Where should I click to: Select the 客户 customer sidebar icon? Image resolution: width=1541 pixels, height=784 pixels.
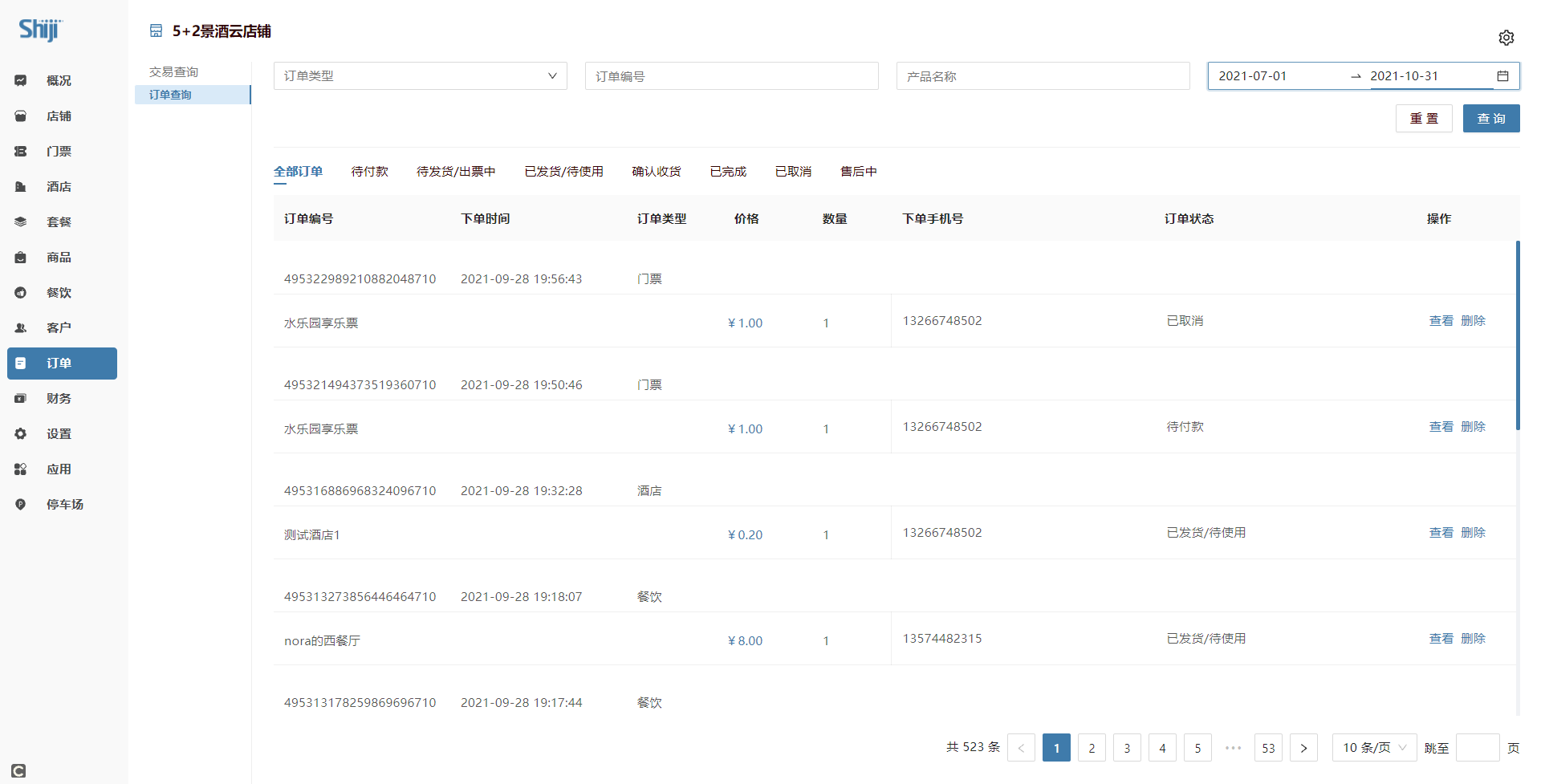pyautogui.click(x=21, y=327)
